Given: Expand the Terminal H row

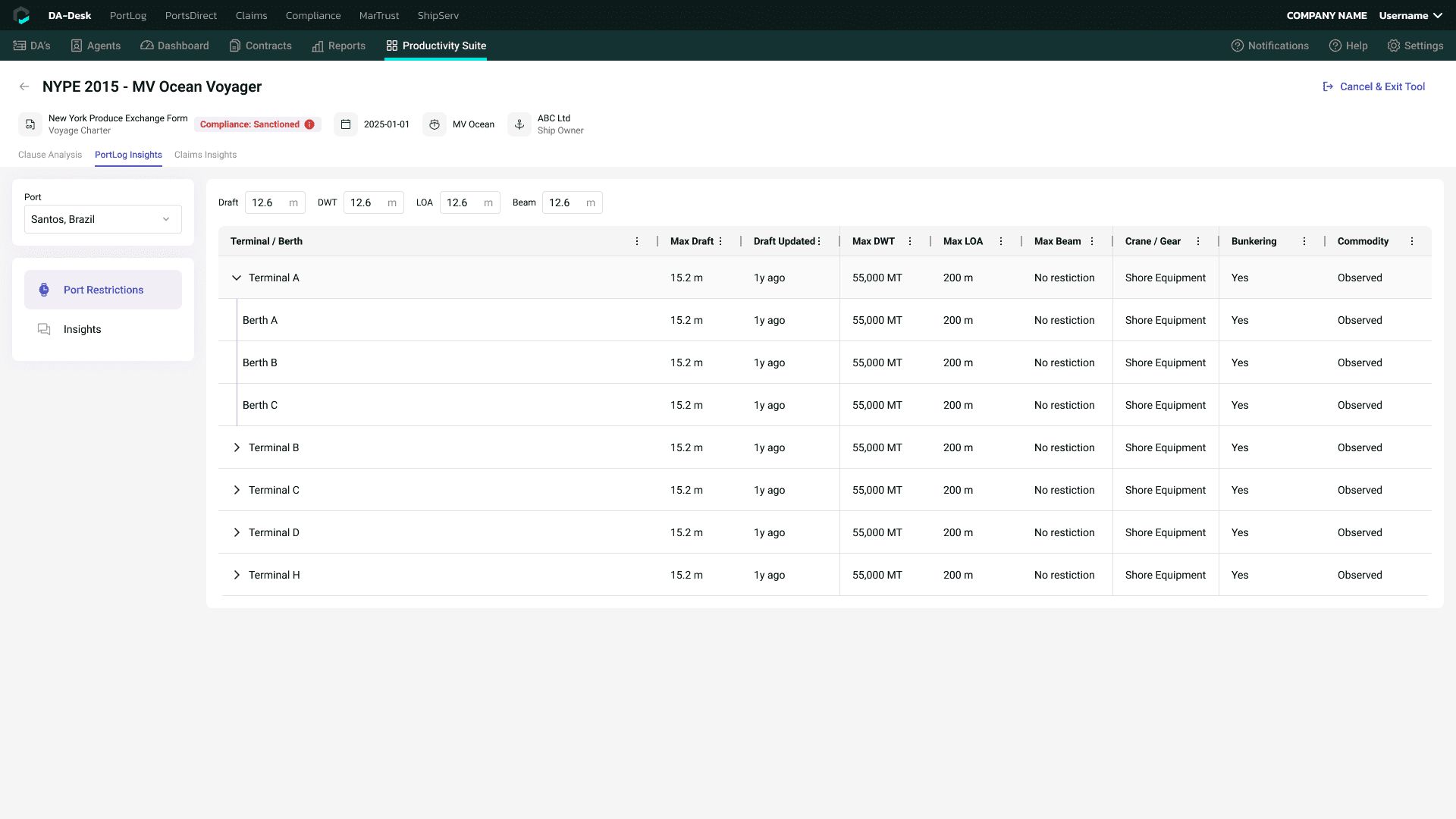Looking at the screenshot, I should point(237,575).
